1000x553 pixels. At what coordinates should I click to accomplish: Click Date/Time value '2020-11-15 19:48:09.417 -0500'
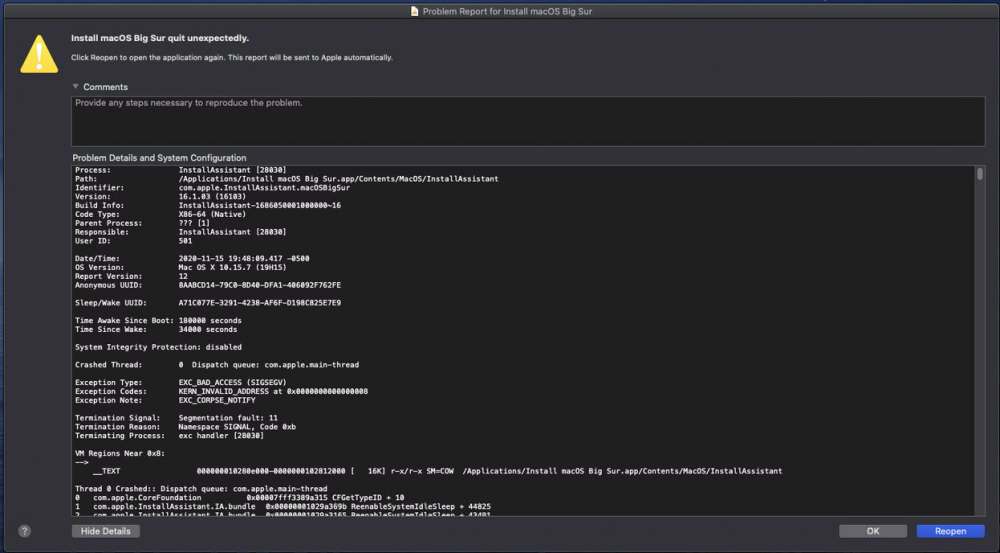click(x=244, y=259)
